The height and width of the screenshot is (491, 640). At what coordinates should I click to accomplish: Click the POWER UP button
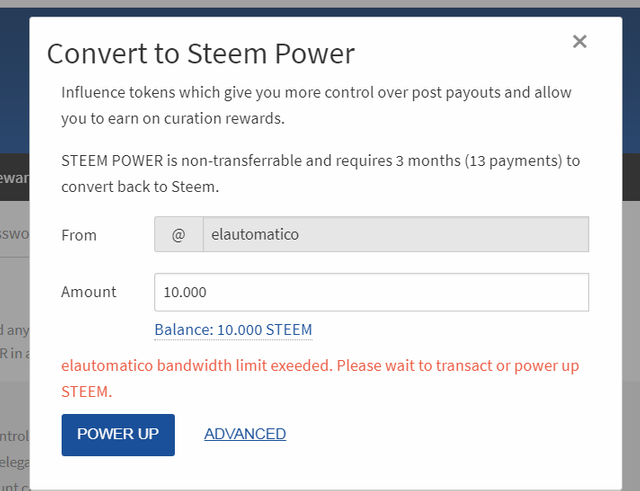[118, 435]
